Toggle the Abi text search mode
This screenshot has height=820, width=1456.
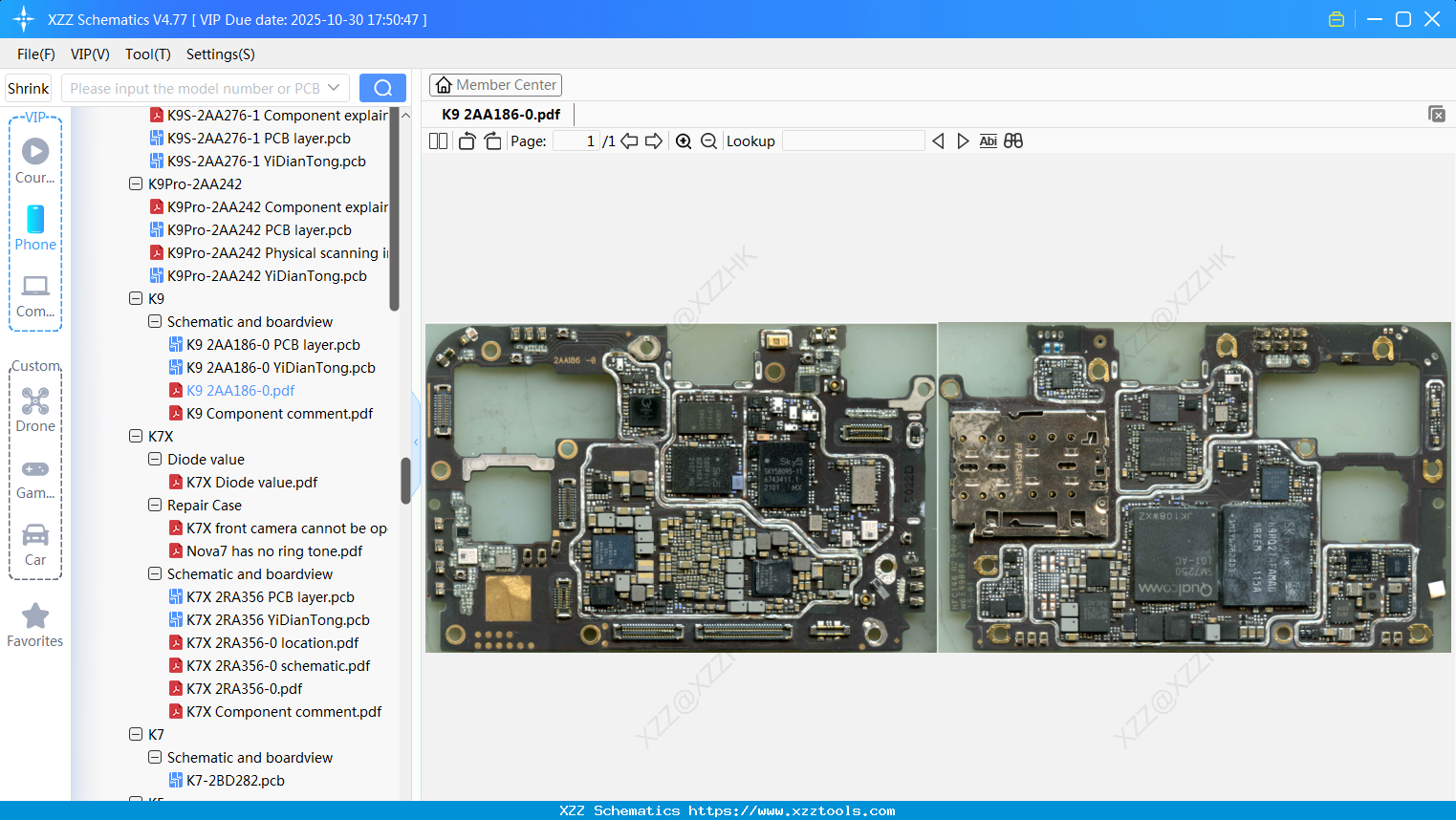tap(988, 140)
